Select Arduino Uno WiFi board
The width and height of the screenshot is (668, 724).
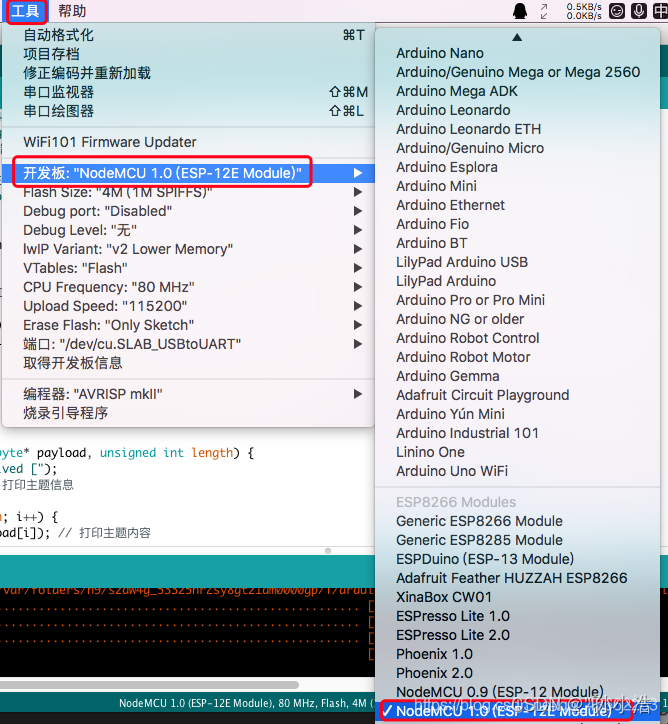(x=518, y=471)
